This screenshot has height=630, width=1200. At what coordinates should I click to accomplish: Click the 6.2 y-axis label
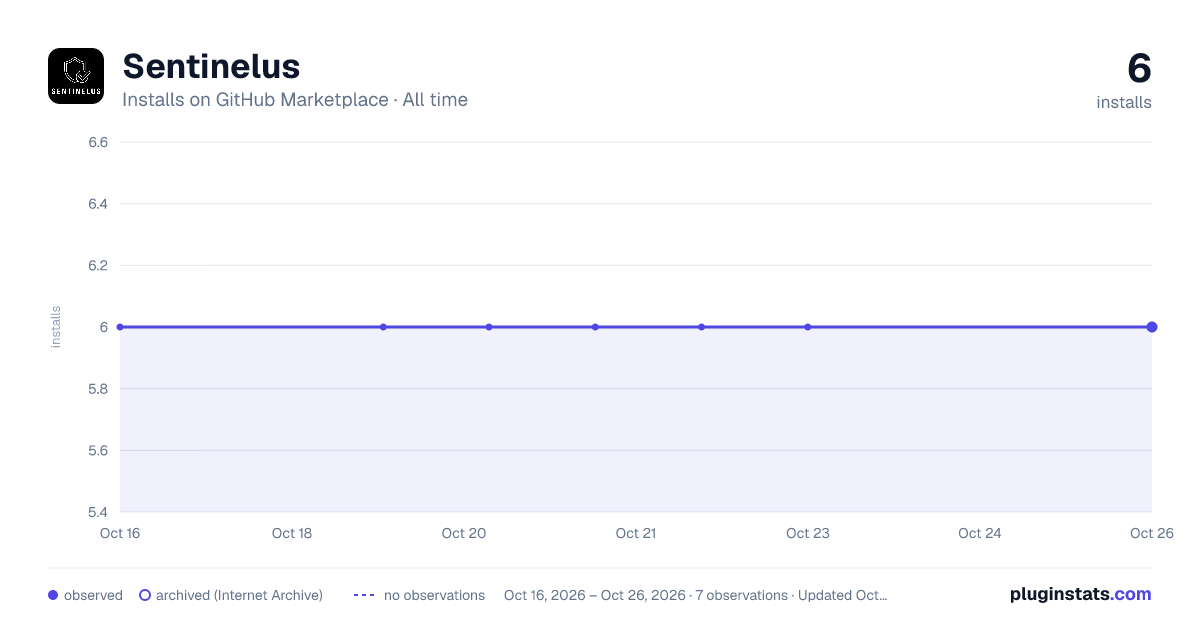pos(98,266)
